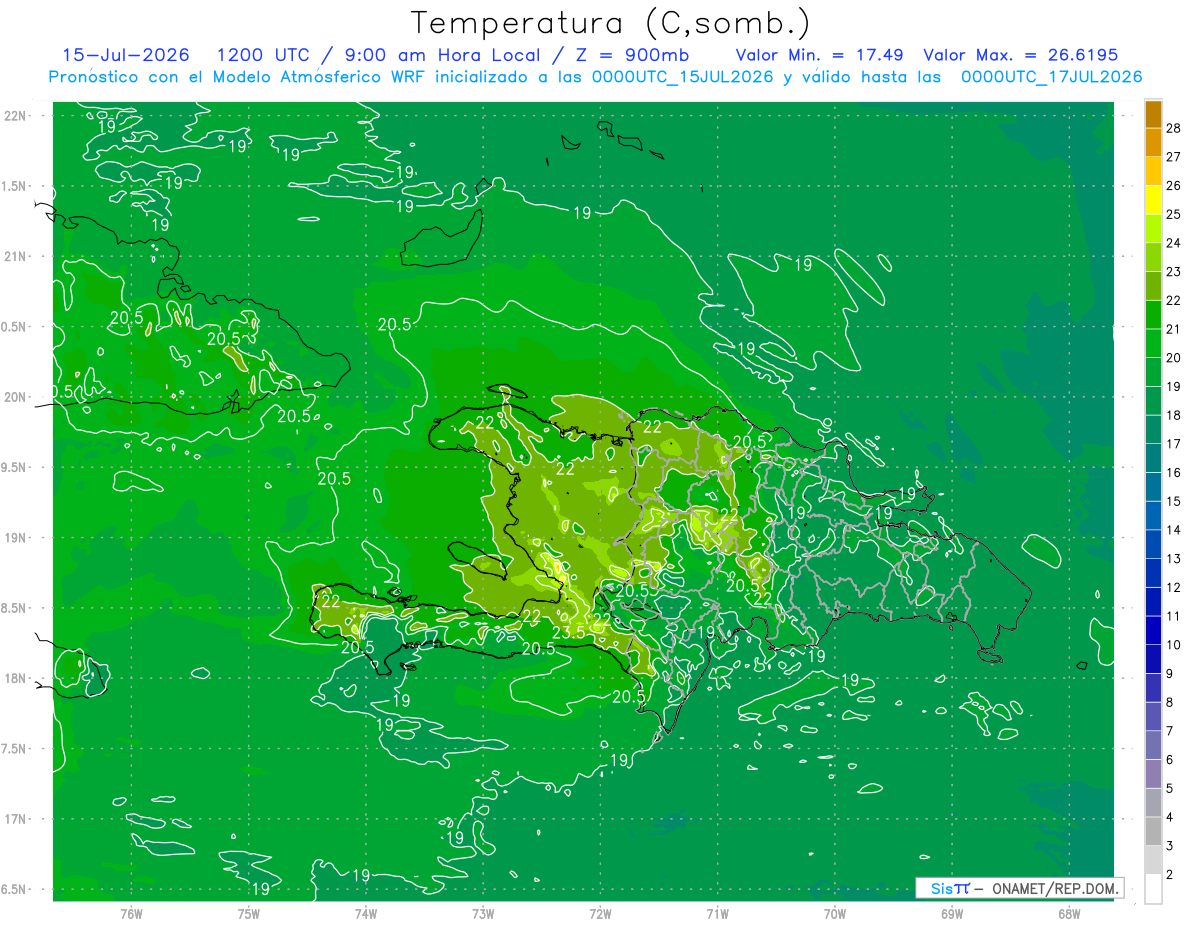This screenshot has height=927, width=1200.
Task: Select '0000UTC_15JUL2026' initialization time text
Action: [x=683, y=77]
